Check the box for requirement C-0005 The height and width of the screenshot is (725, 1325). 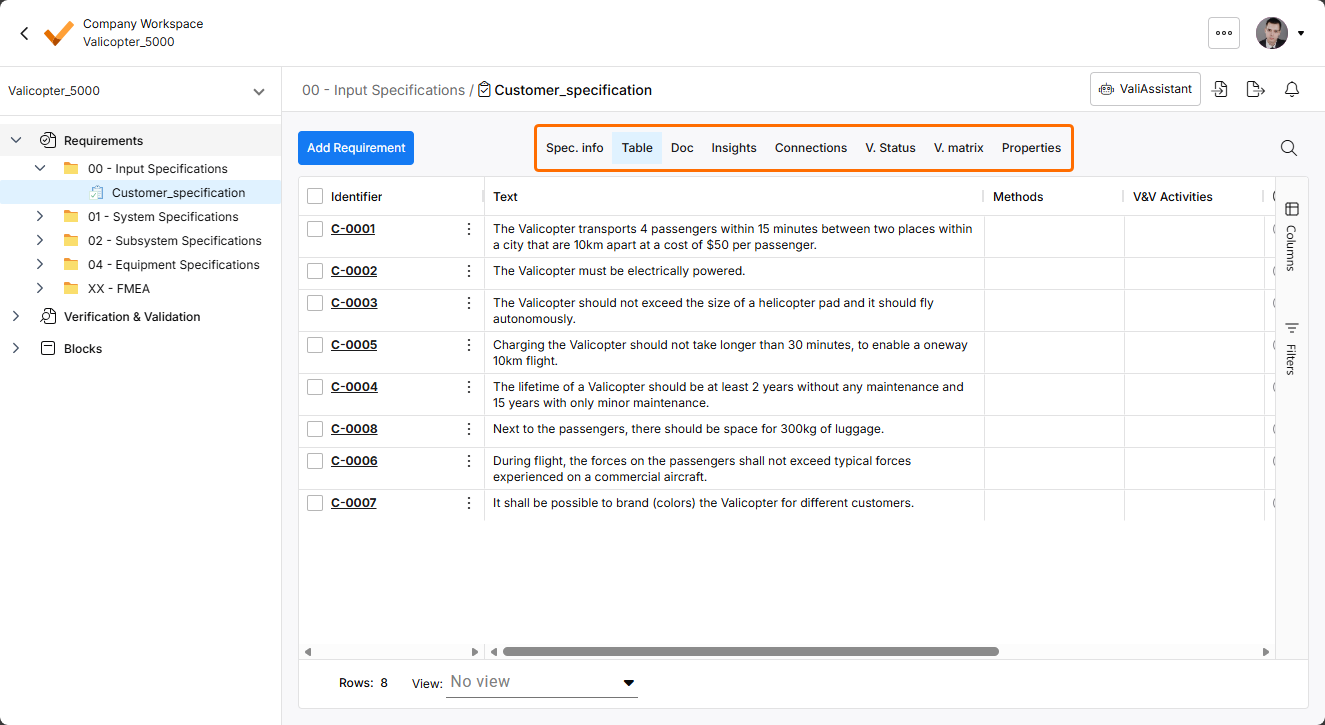click(315, 345)
